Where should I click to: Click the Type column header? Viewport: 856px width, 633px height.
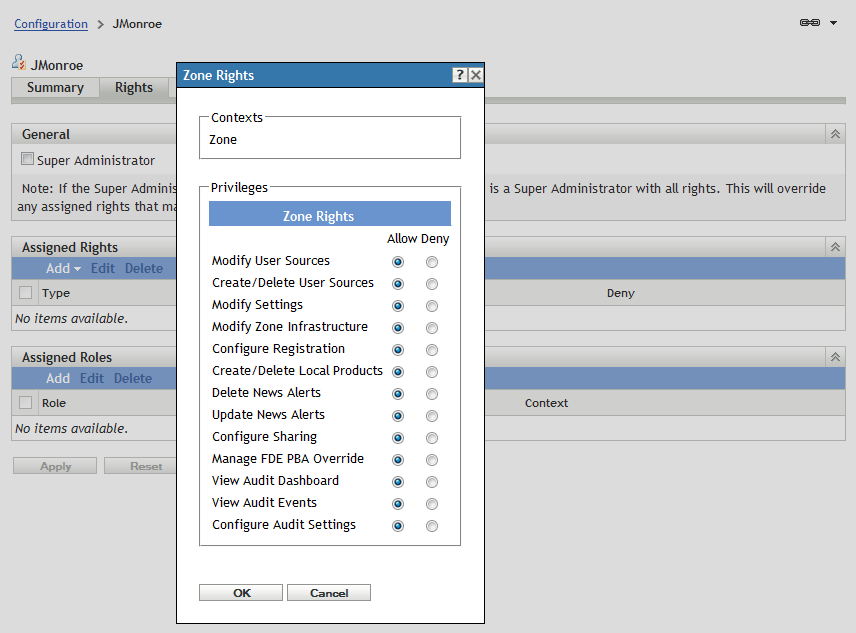click(56, 293)
